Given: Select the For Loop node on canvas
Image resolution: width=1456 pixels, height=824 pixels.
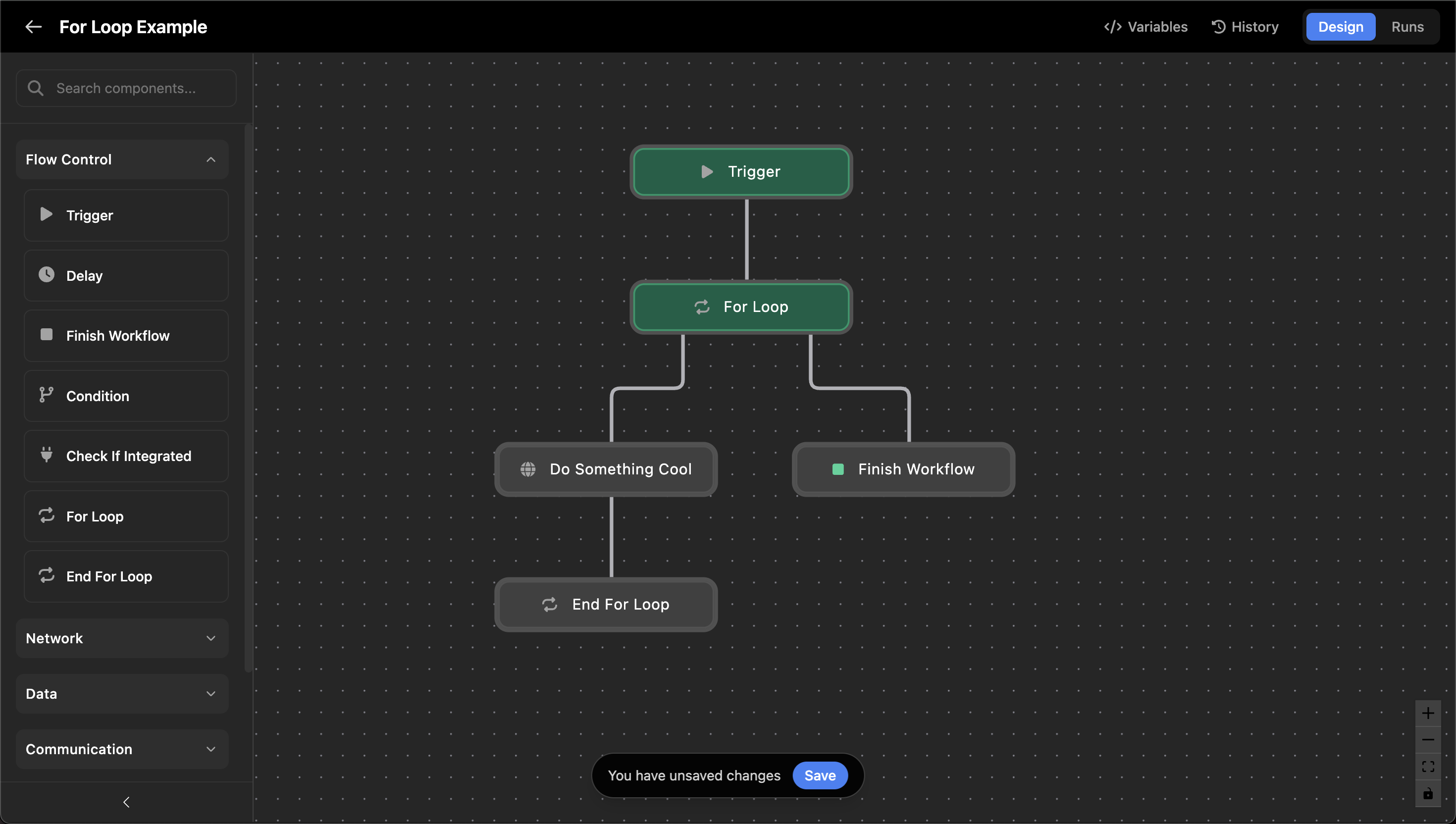Looking at the screenshot, I should [741, 307].
